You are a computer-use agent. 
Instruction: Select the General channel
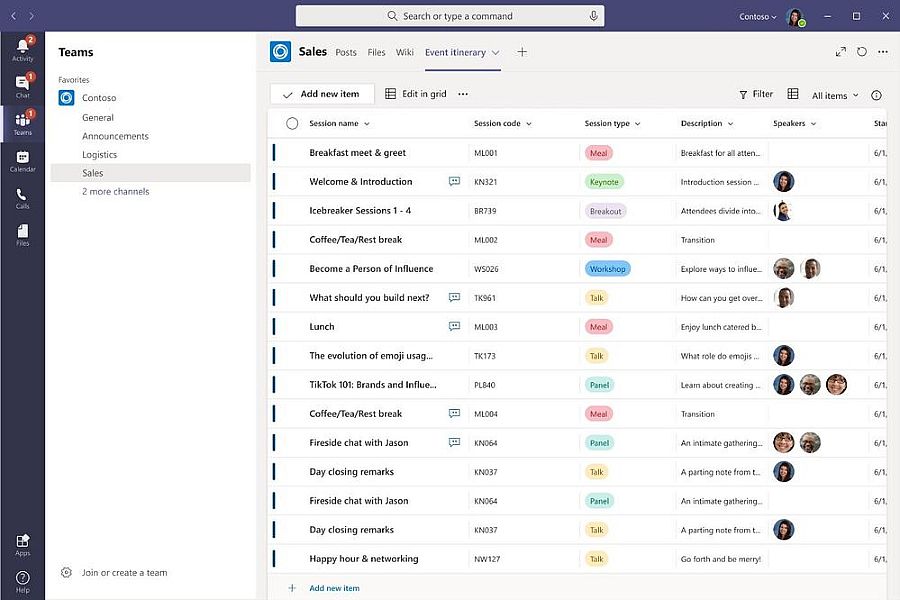point(98,118)
